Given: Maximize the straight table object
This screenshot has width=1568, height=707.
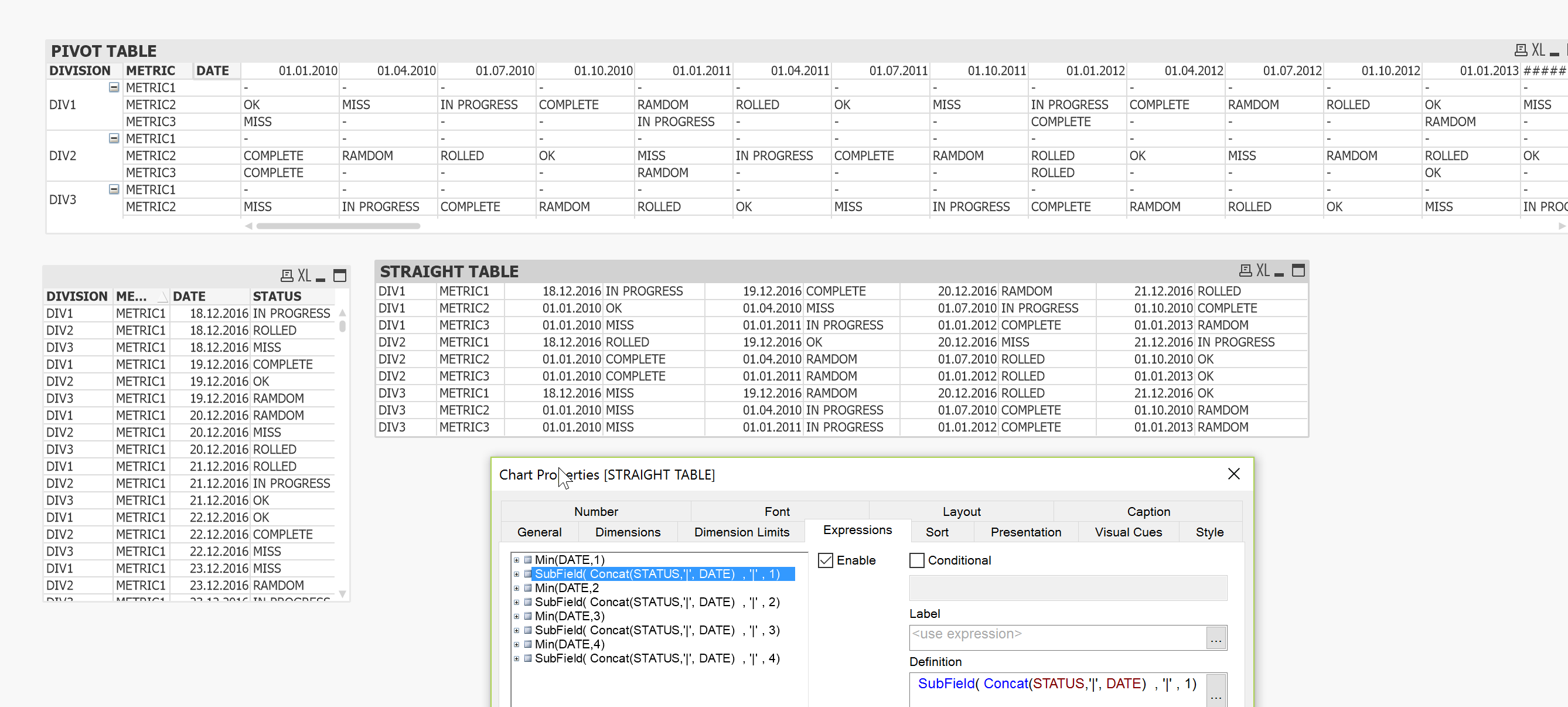Looking at the screenshot, I should click(x=1298, y=270).
